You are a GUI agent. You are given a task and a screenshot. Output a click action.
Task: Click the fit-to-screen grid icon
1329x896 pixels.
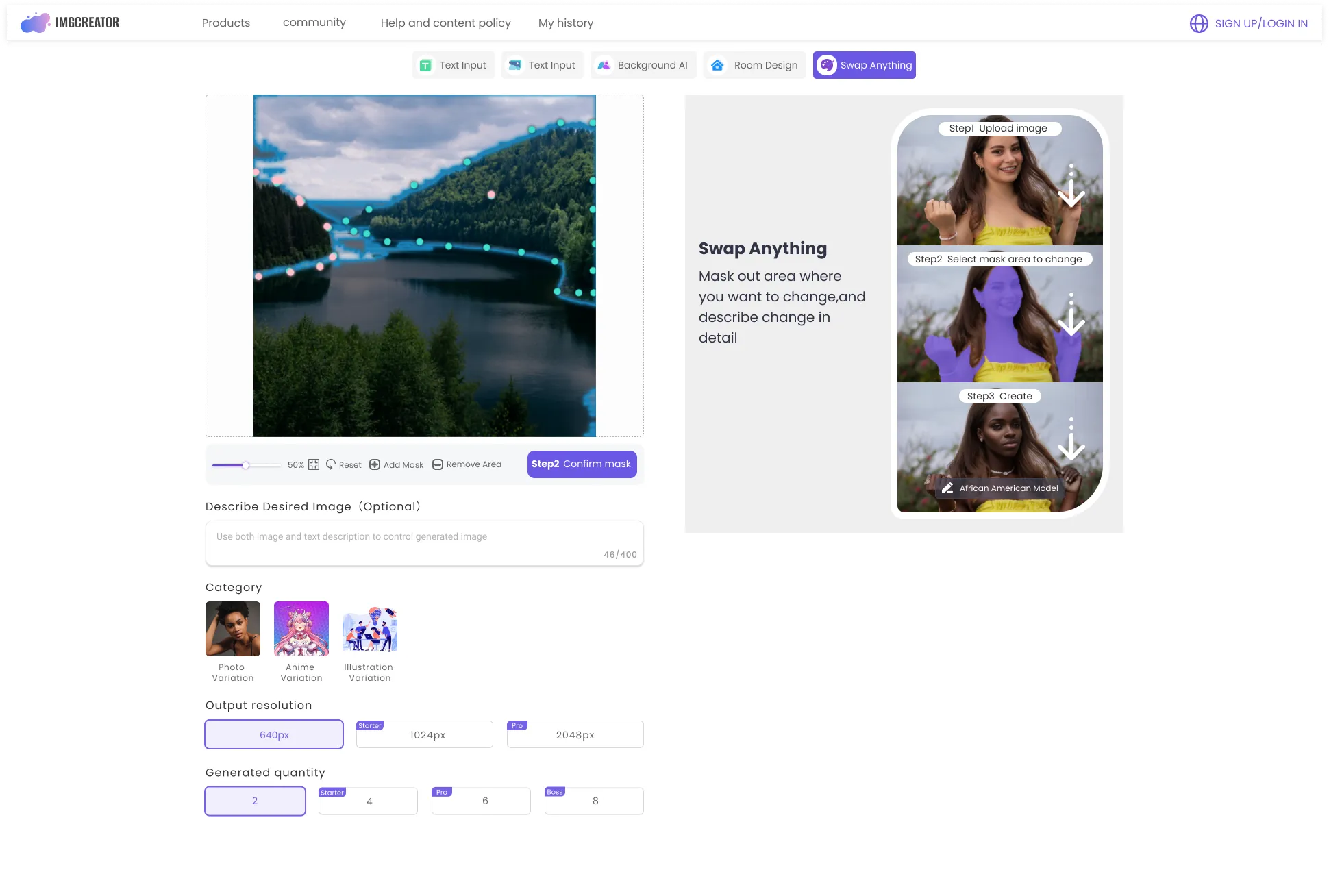pyautogui.click(x=314, y=464)
